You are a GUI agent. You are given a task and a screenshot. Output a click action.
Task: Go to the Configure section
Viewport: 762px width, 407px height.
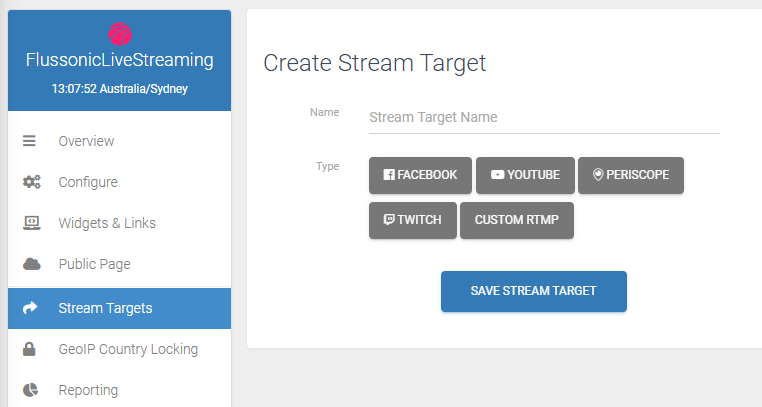click(120, 182)
